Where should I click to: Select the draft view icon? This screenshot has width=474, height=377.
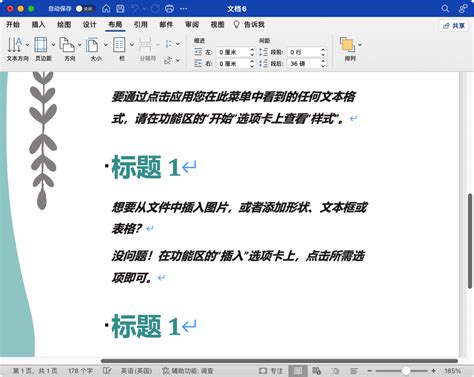point(354,371)
